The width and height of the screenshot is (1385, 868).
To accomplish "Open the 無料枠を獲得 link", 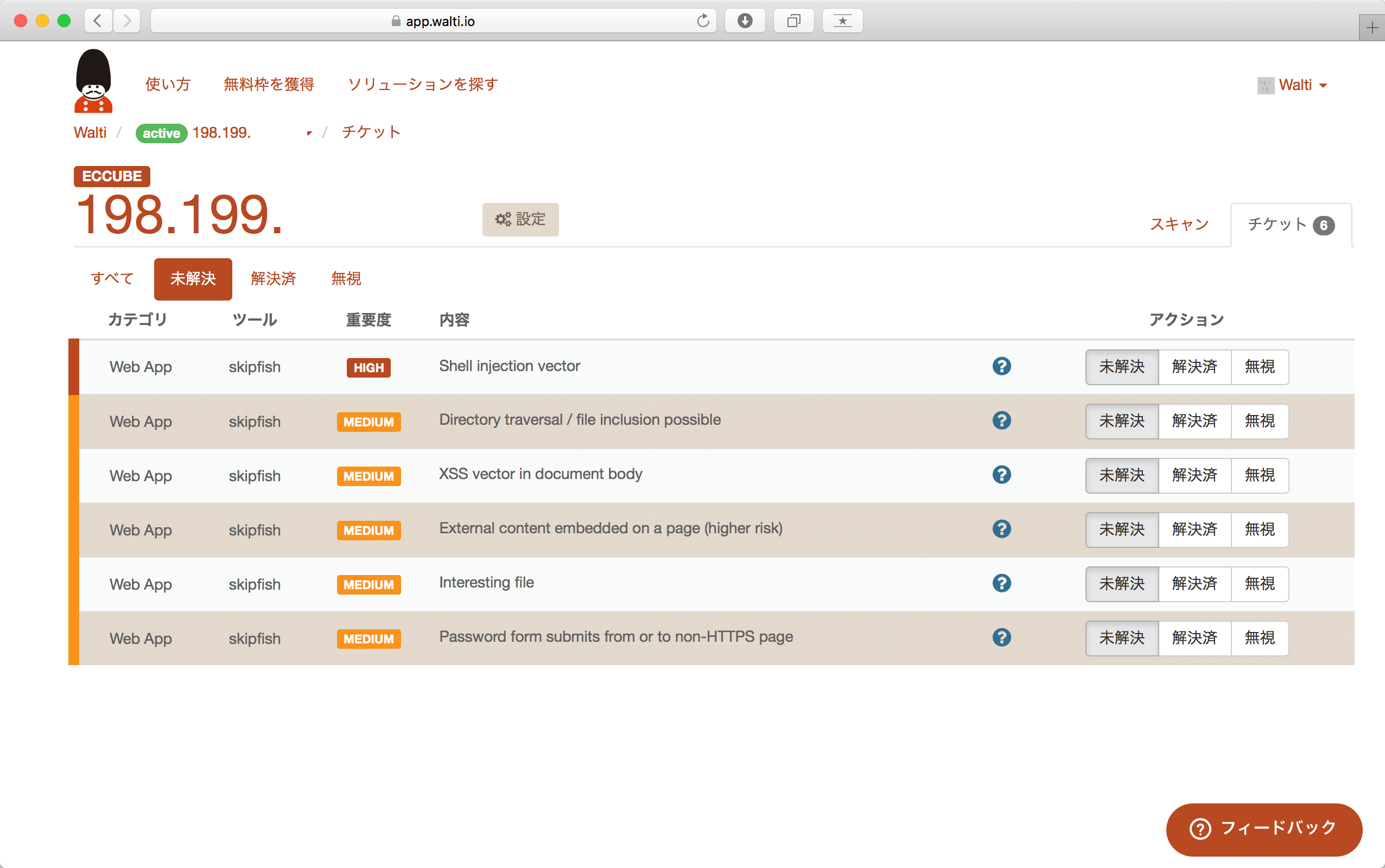I will [269, 85].
